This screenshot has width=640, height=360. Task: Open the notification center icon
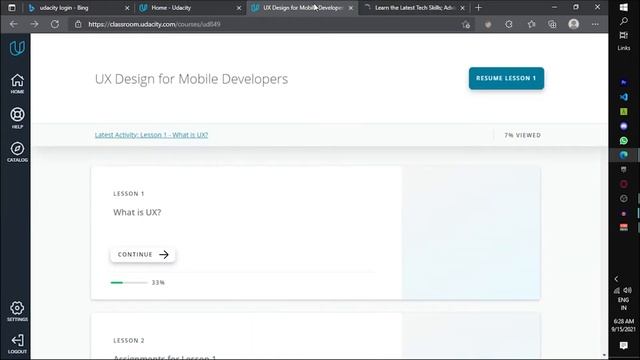coord(624,346)
